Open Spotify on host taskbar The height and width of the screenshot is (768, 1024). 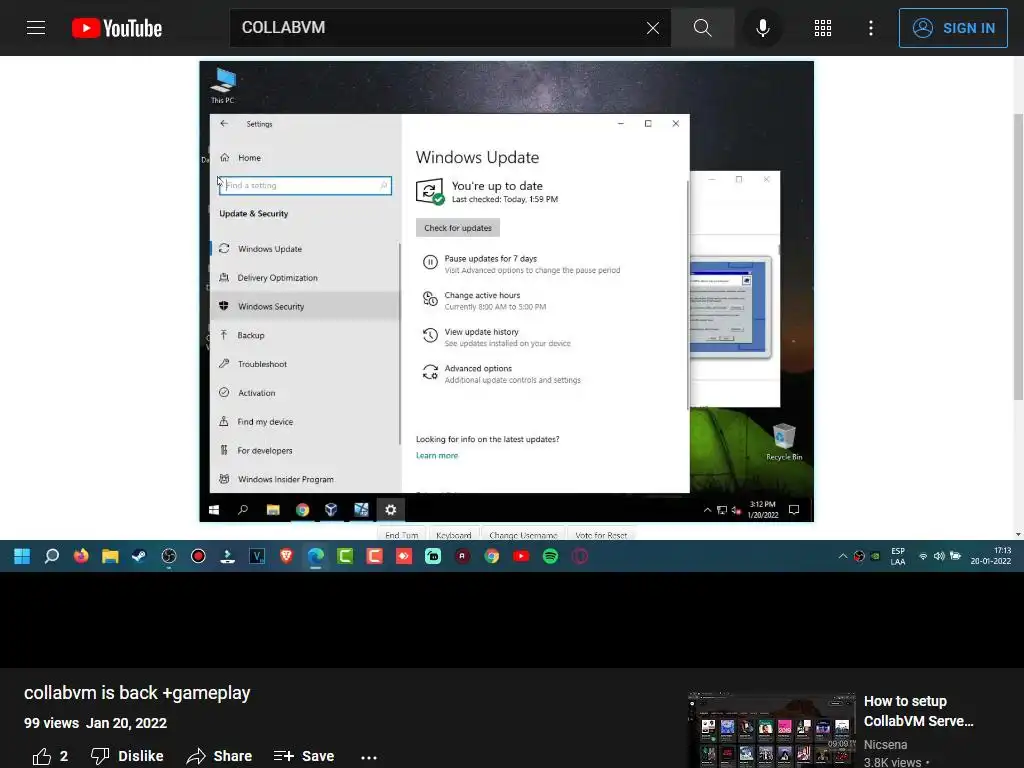point(551,556)
